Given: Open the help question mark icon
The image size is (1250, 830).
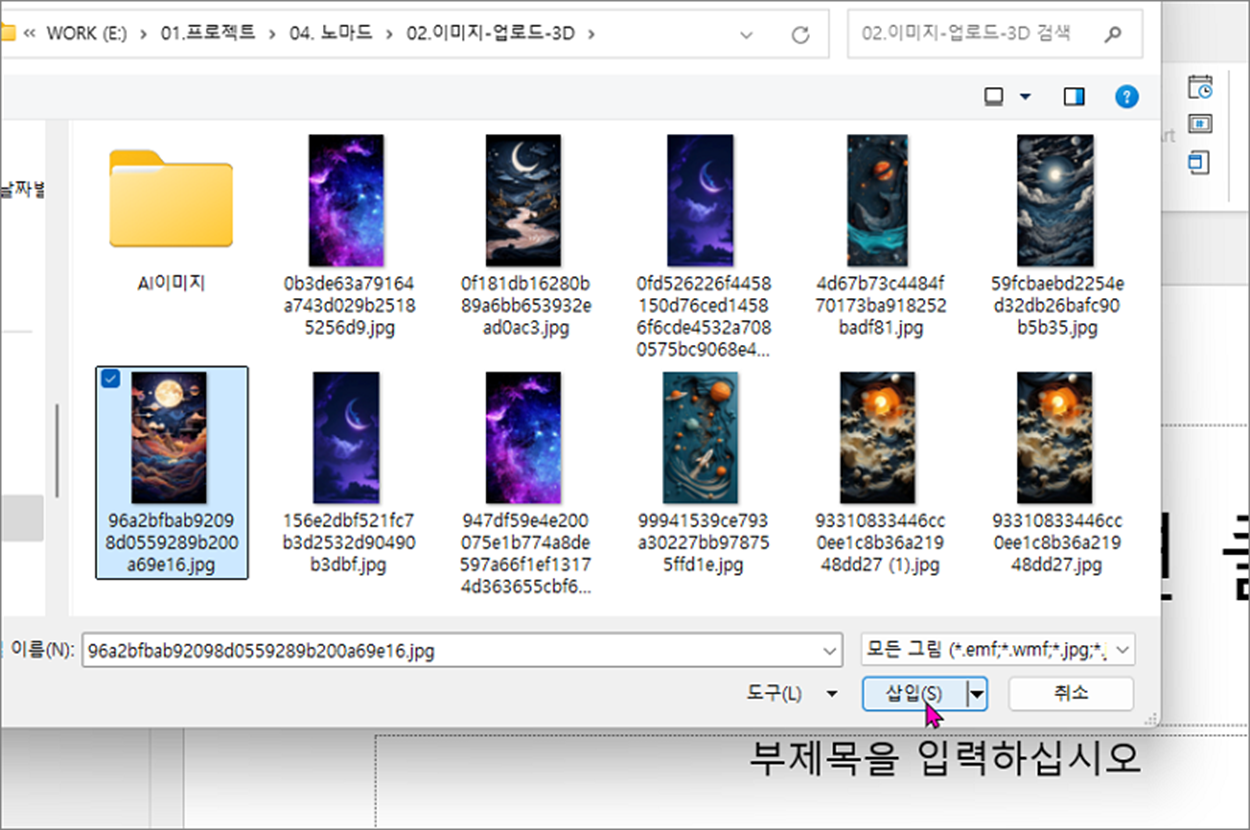Looking at the screenshot, I should pyautogui.click(x=1127, y=96).
